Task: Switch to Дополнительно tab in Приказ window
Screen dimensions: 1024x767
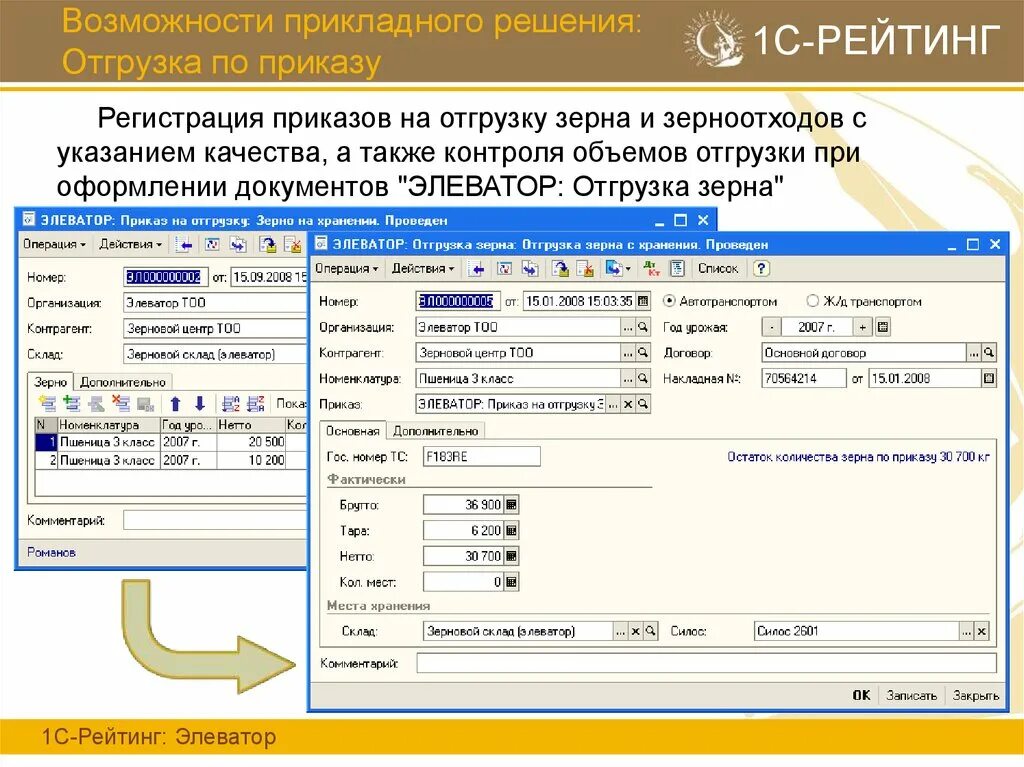Action: [123, 382]
